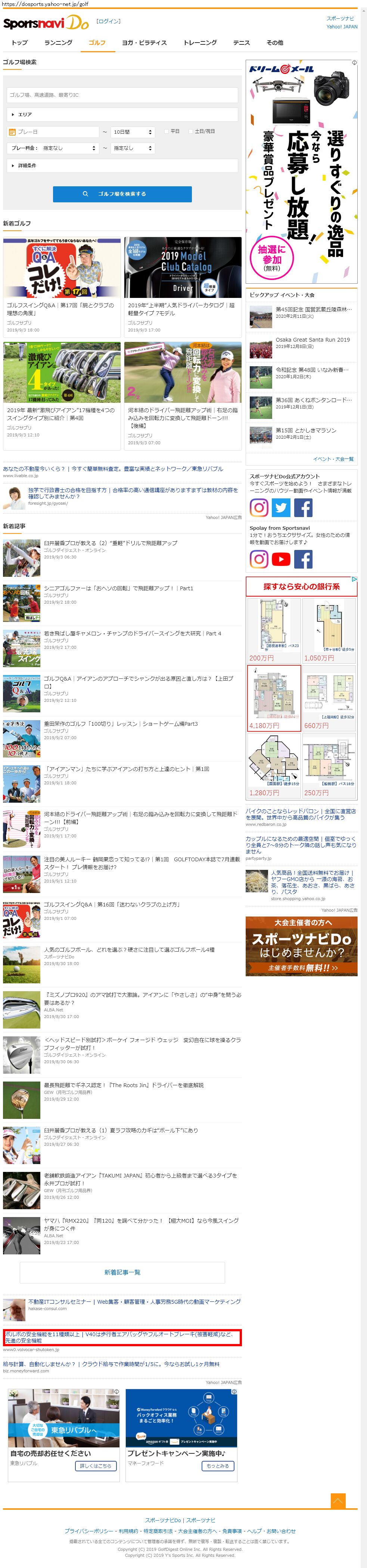Open 第45回記念 国営武蔵丘陵森林 event
Image resolution: width=367 pixels, height=1568 pixels.
click(301, 316)
